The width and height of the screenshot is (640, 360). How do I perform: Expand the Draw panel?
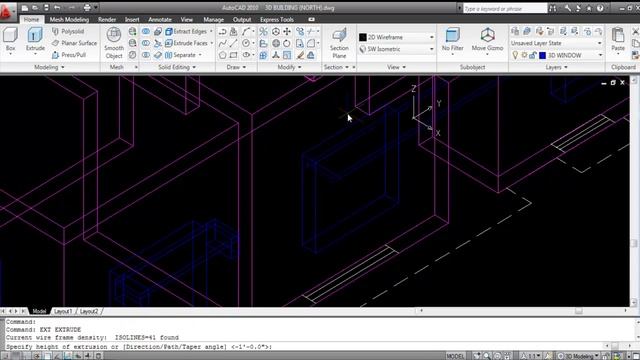click(236, 67)
